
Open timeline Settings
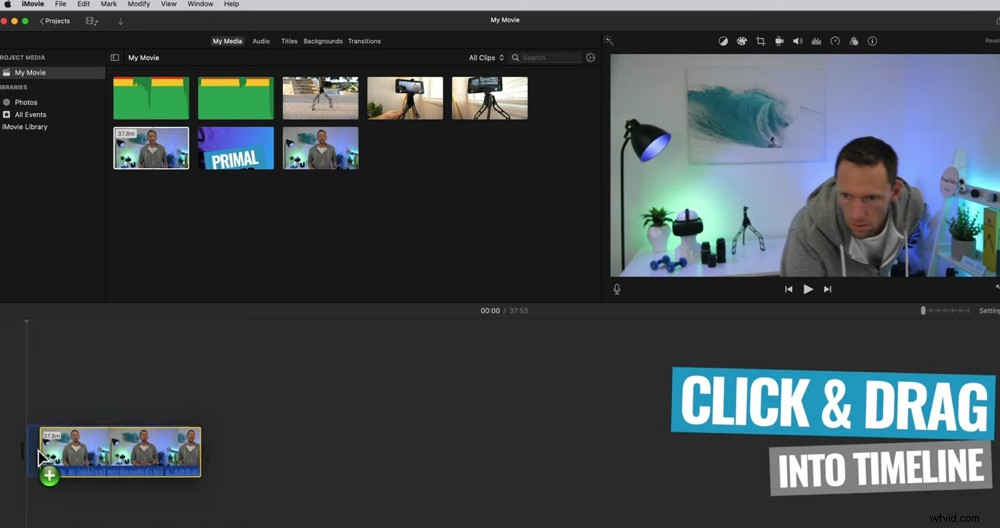coord(989,311)
